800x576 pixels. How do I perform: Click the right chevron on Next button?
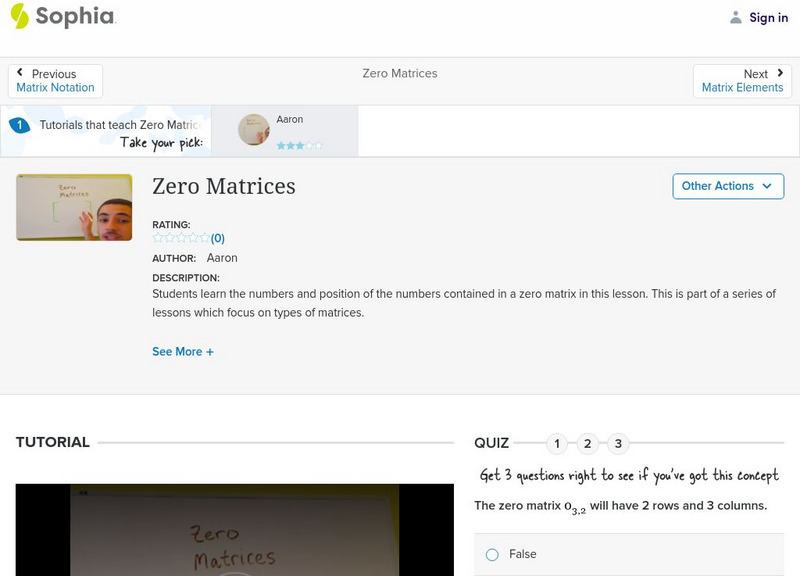click(780, 71)
